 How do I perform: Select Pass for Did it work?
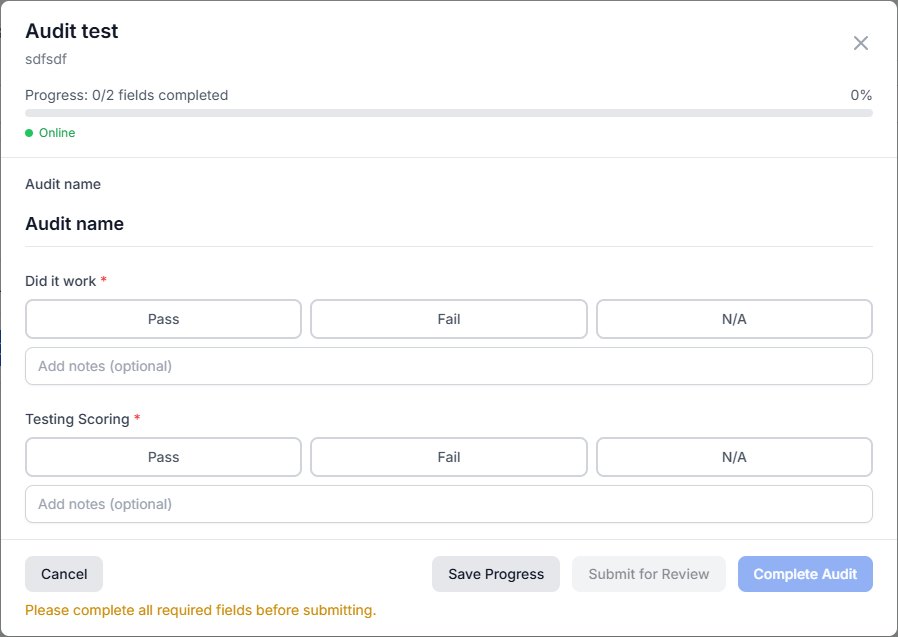[x=163, y=319]
